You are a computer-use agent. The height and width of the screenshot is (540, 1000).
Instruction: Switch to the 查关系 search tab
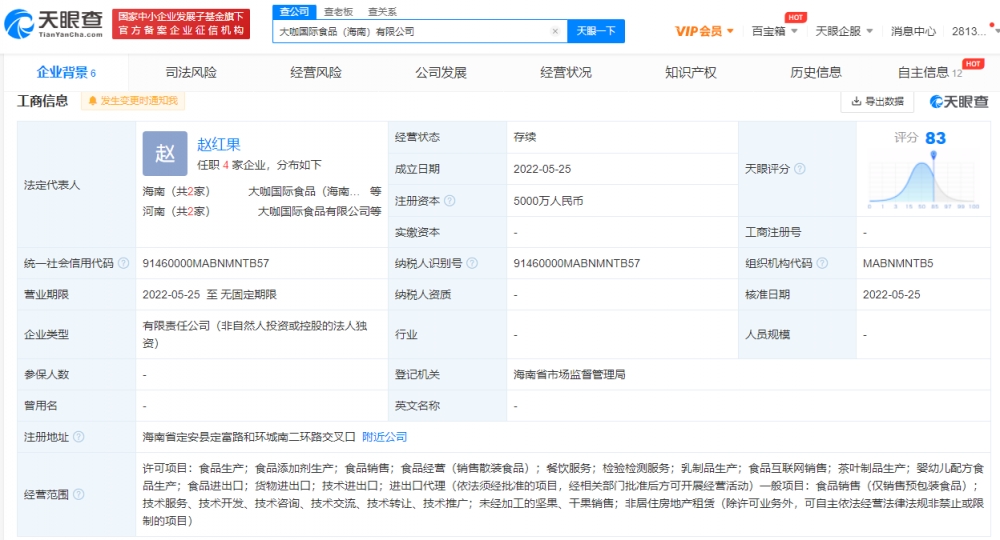pyautogui.click(x=382, y=11)
